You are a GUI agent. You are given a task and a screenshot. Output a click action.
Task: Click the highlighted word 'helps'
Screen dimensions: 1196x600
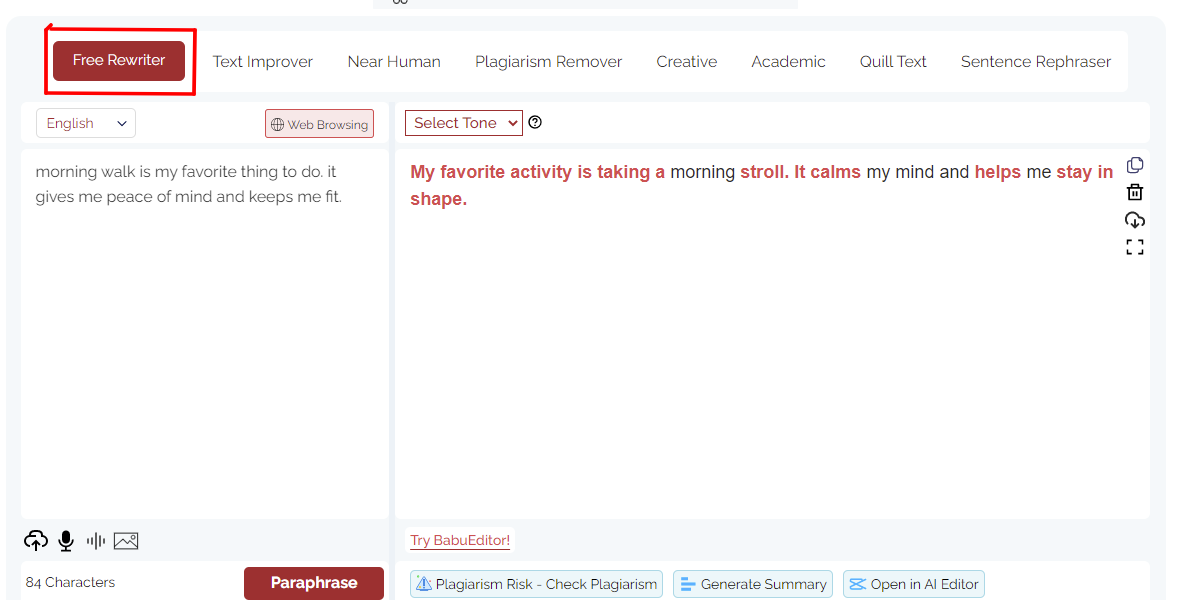(998, 172)
